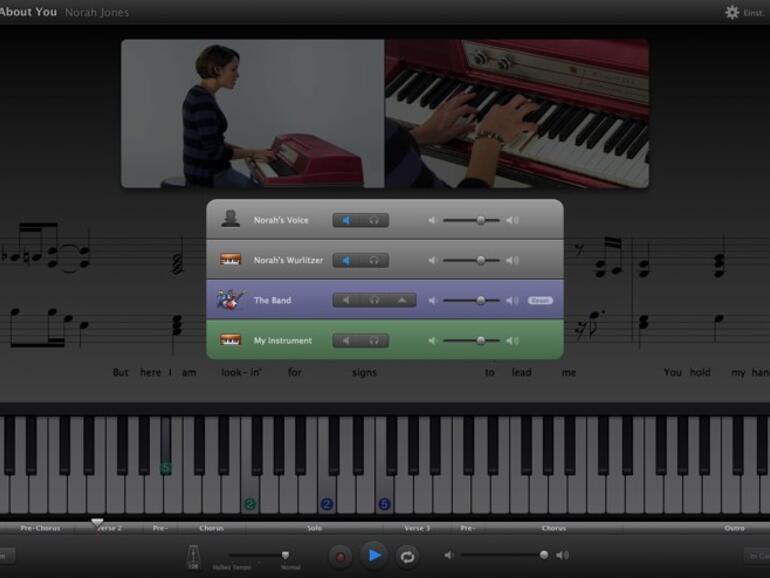Jump to the Outro section
Image resolution: width=770 pixels, height=578 pixels.
tap(734, 528)
